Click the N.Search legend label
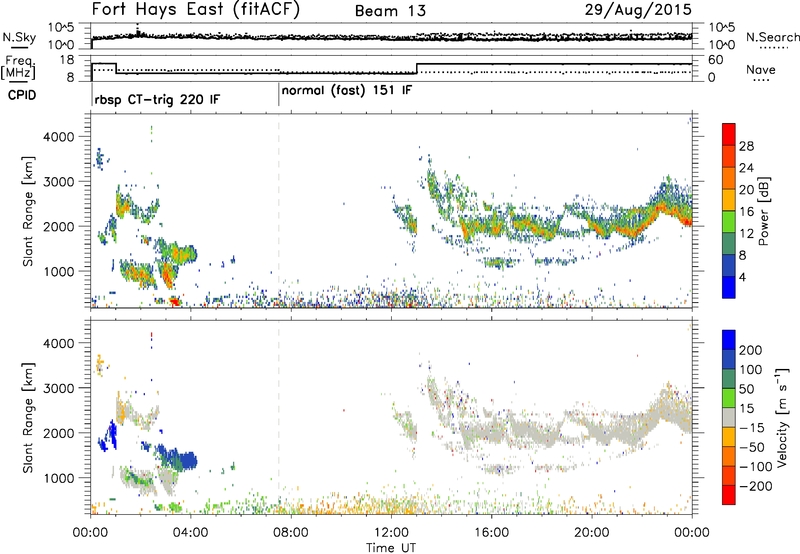Screen dimensions: 800x554 click(x=772, y=37)
